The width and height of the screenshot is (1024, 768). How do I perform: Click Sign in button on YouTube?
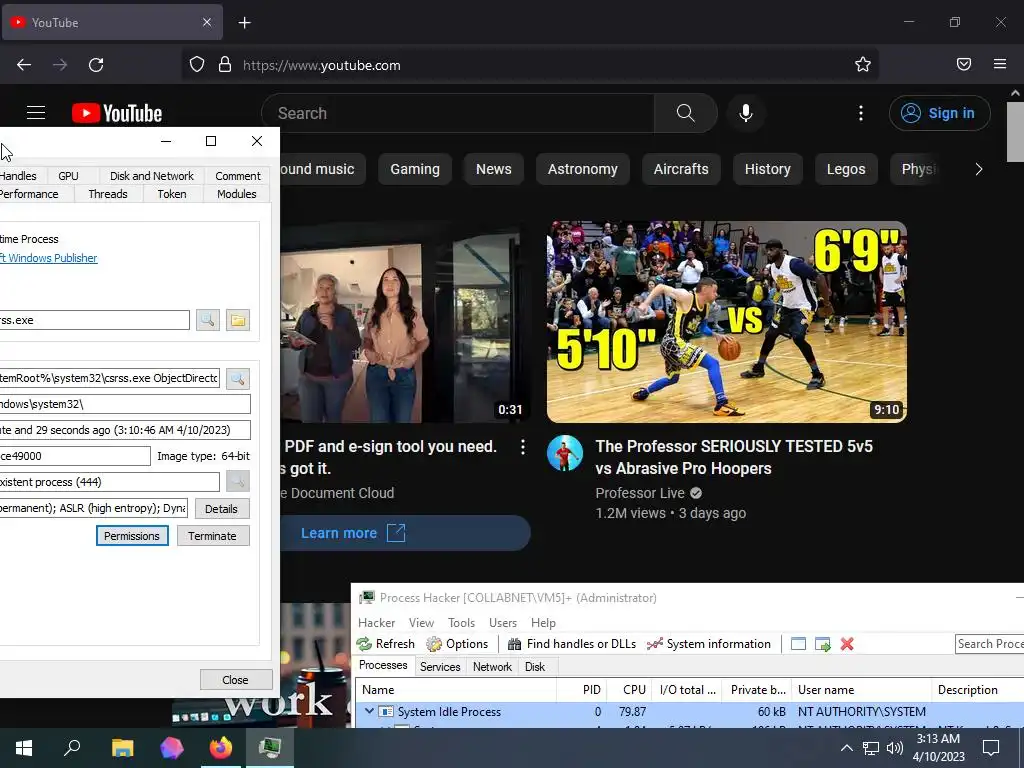pos(939,113)
